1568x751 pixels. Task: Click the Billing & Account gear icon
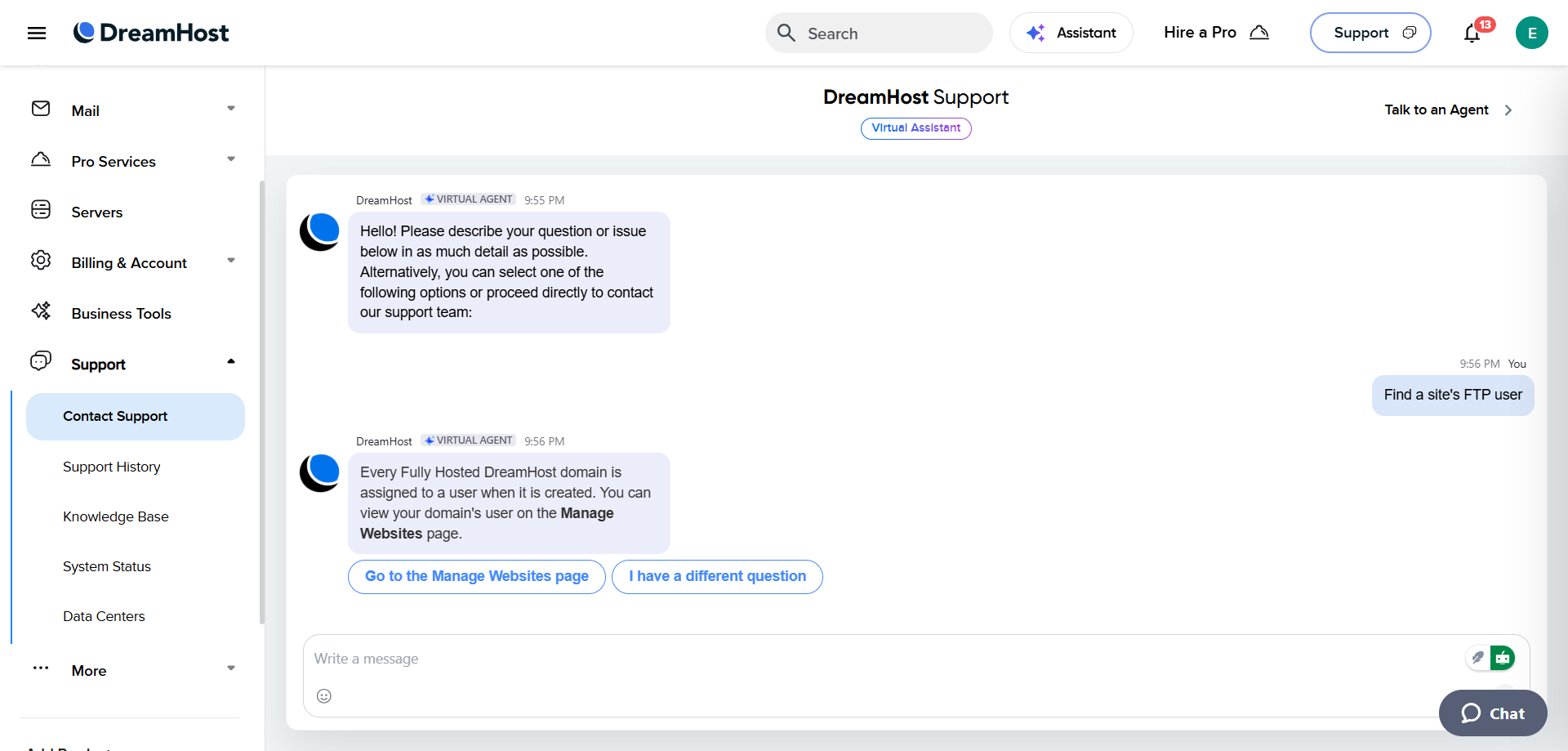click(41, 261)
